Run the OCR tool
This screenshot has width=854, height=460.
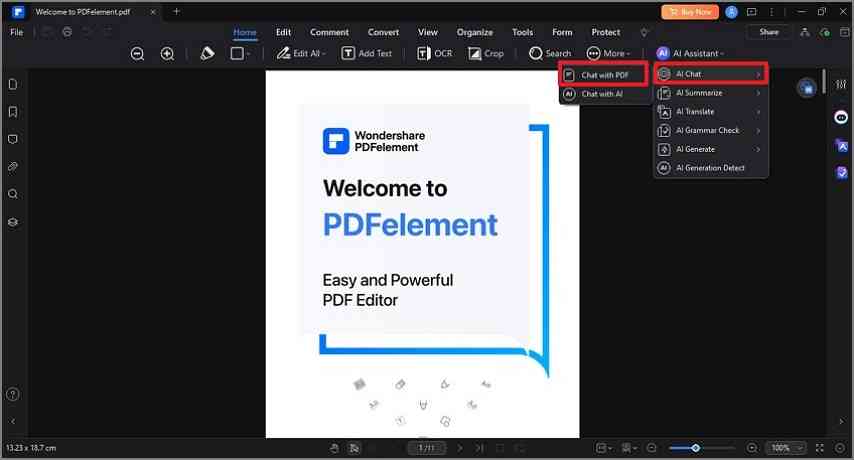[435, 53]
